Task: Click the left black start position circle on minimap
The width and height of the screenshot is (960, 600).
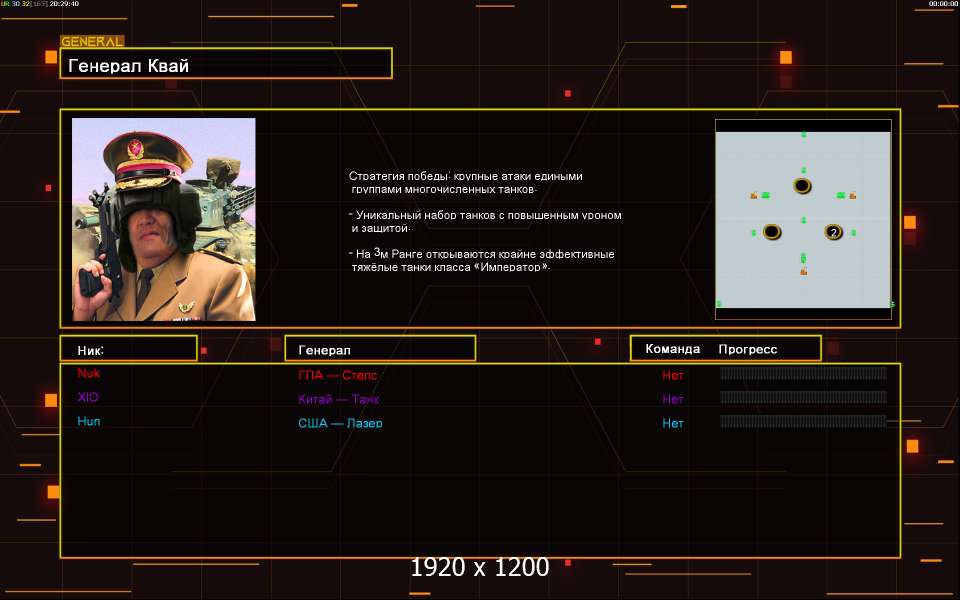Action: [771, 232]
